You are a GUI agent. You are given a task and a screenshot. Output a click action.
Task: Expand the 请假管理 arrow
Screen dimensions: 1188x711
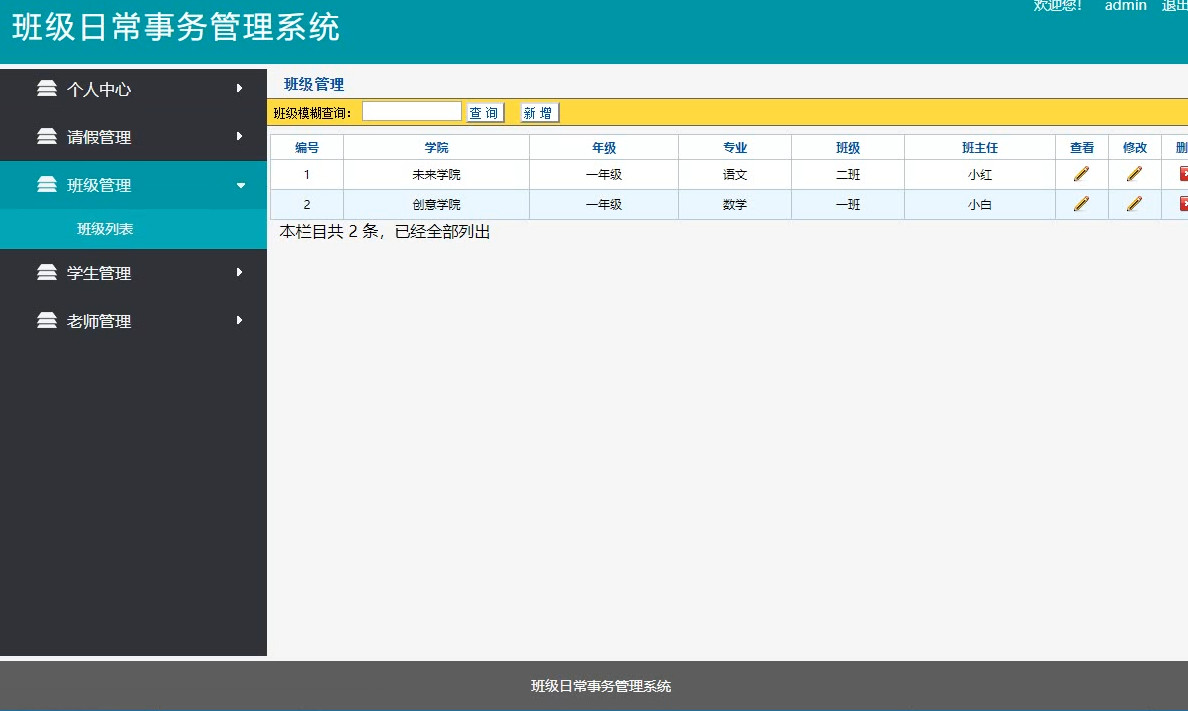(239, 136)
